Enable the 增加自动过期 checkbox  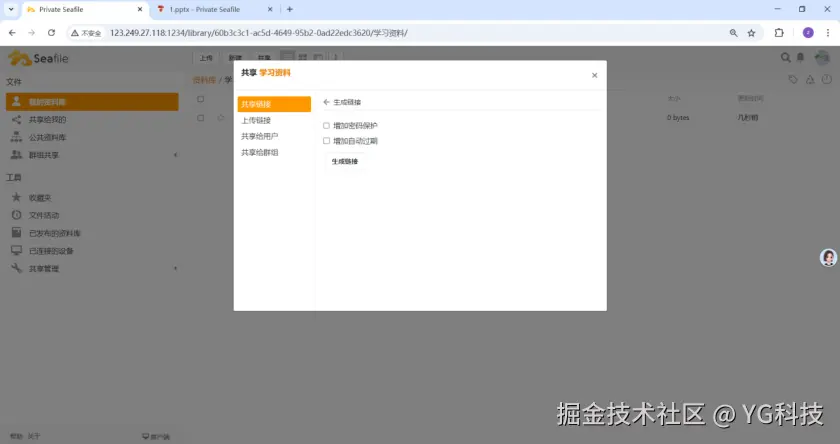tap(326, 141)
